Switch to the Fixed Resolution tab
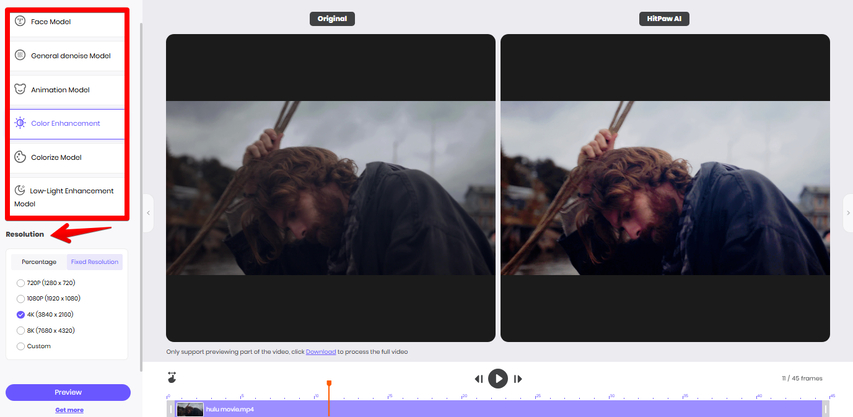Screen dimensions: 853x417 (95, 262)
